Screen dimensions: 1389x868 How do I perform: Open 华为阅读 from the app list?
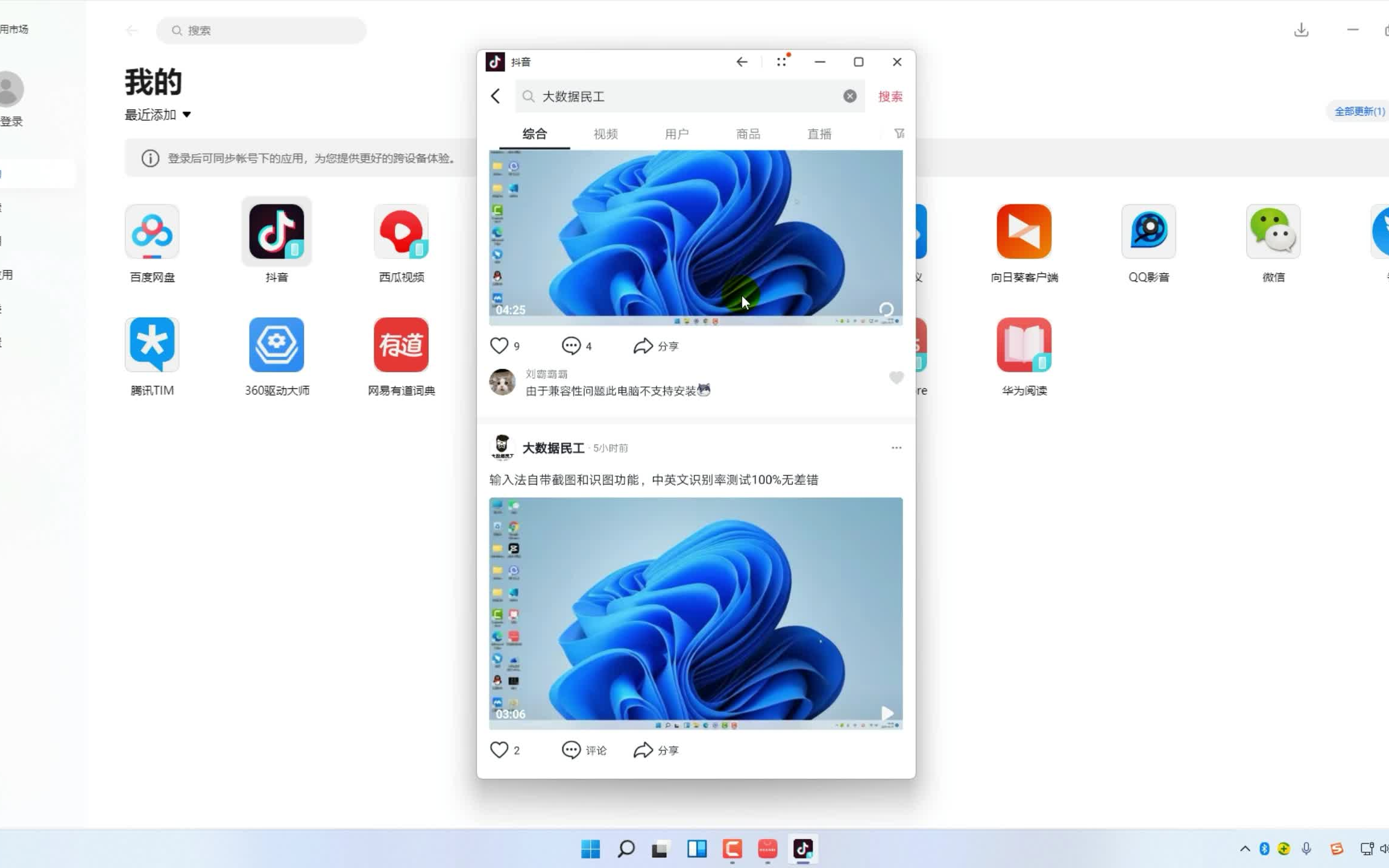[1022, 345]
